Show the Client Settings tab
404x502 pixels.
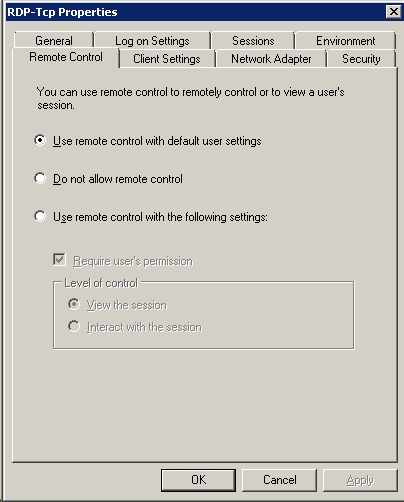167,59
